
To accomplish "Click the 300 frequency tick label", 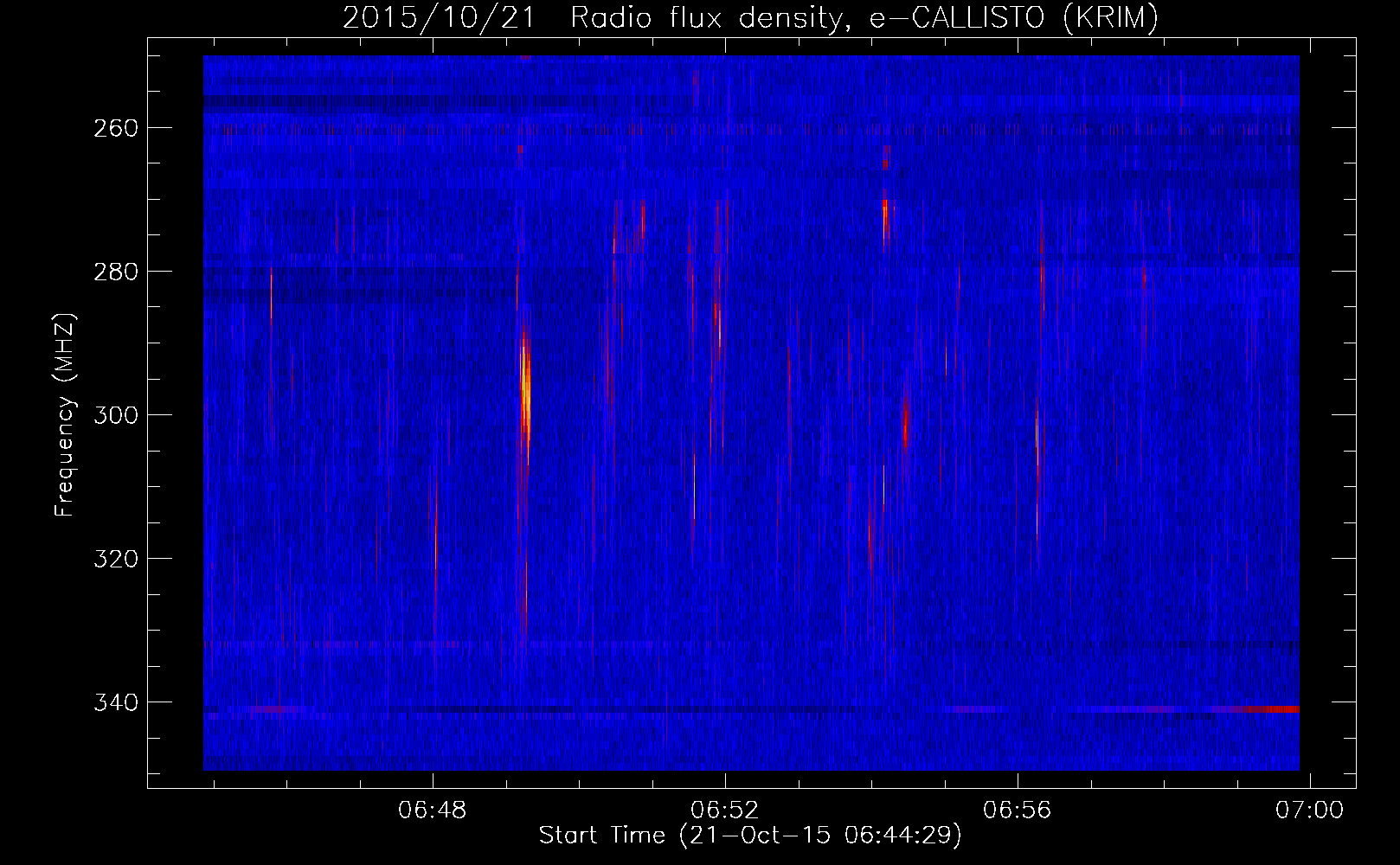I will point(114,415).
